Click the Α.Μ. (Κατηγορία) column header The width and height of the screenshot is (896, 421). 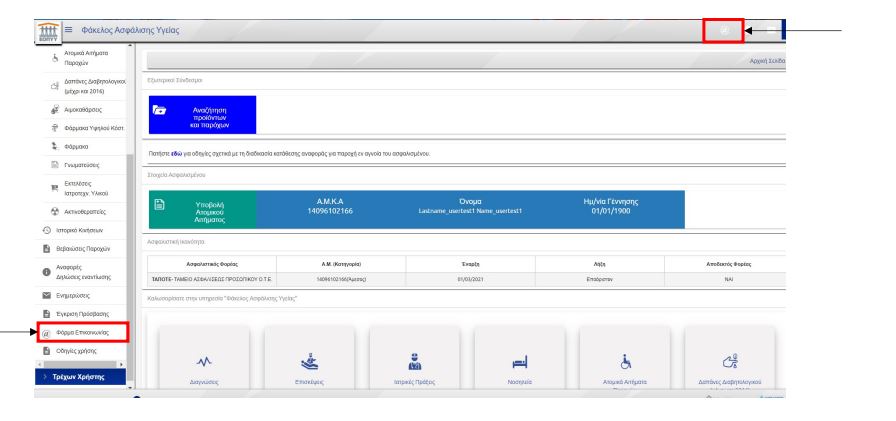tap(341, 264)
